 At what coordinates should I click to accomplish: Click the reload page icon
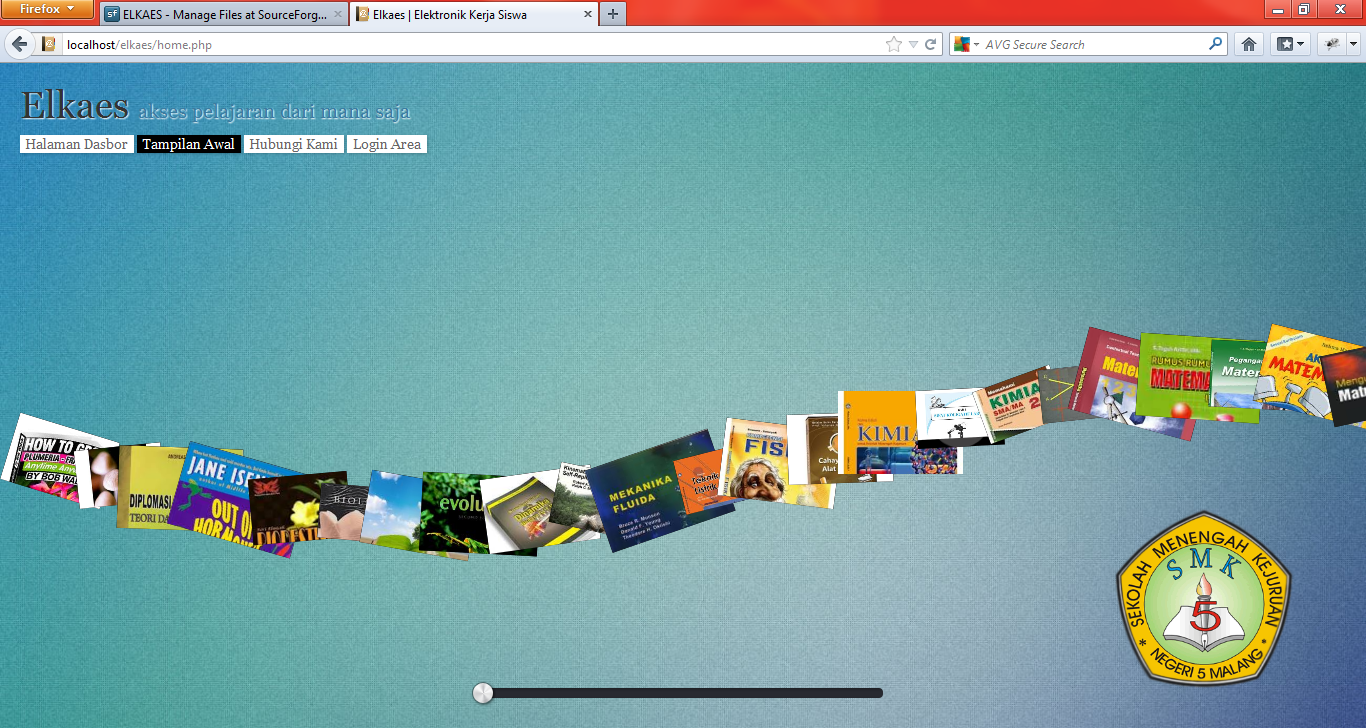click(930, 44)
